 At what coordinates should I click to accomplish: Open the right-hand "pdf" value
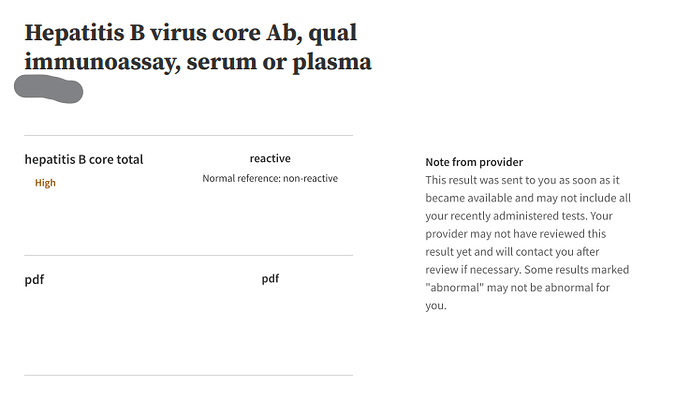coord(270,279)
